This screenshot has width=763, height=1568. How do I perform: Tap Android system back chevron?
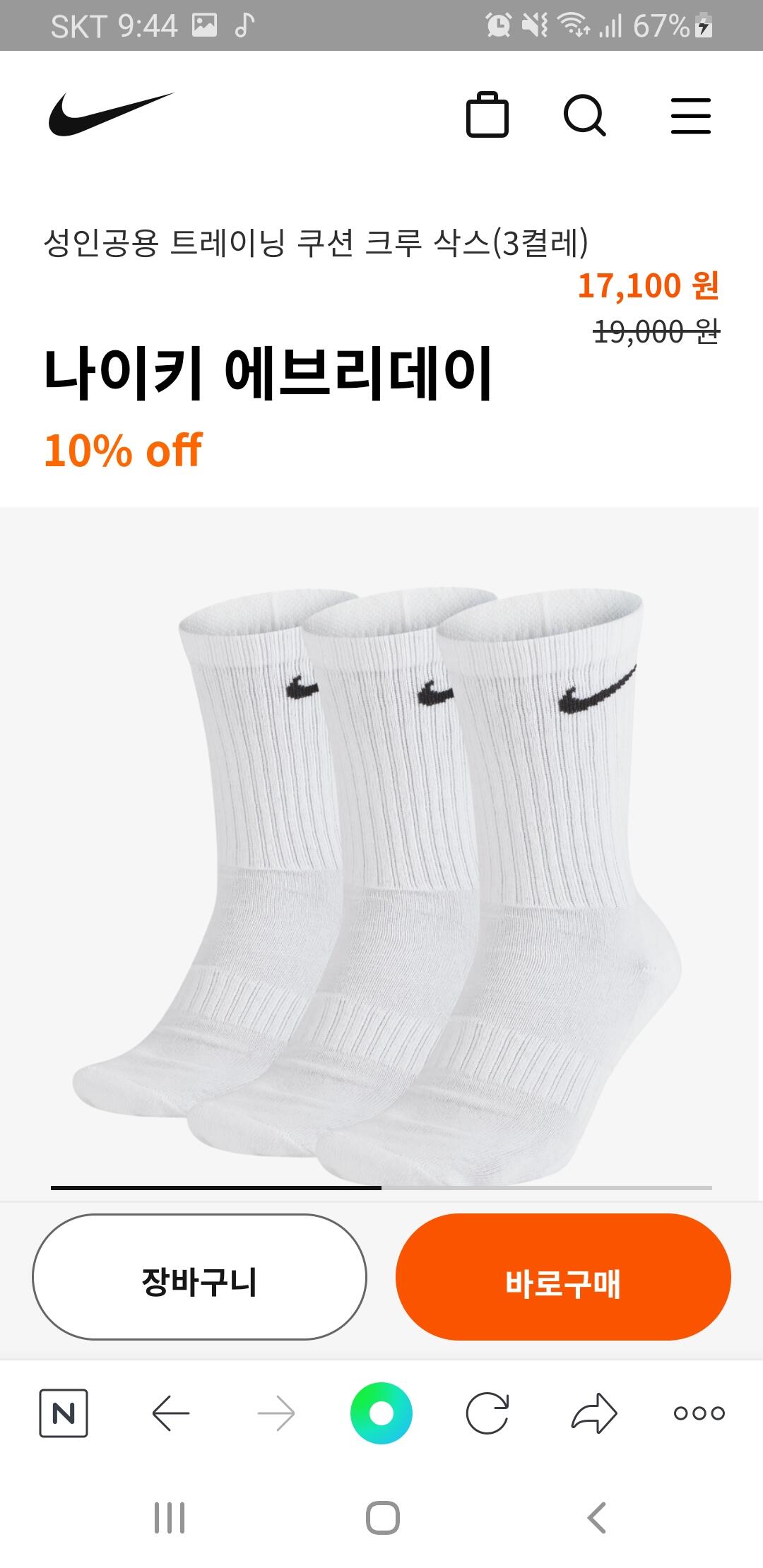(597, 1517)
